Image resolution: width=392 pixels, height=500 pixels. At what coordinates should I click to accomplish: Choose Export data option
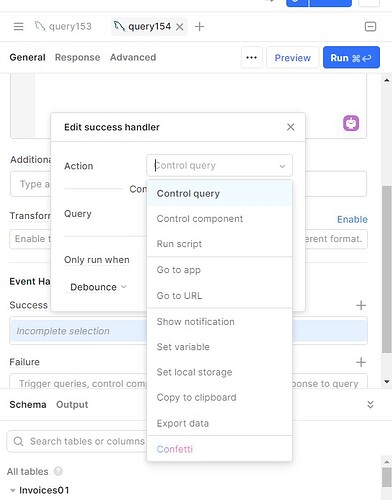coord(219,423)
